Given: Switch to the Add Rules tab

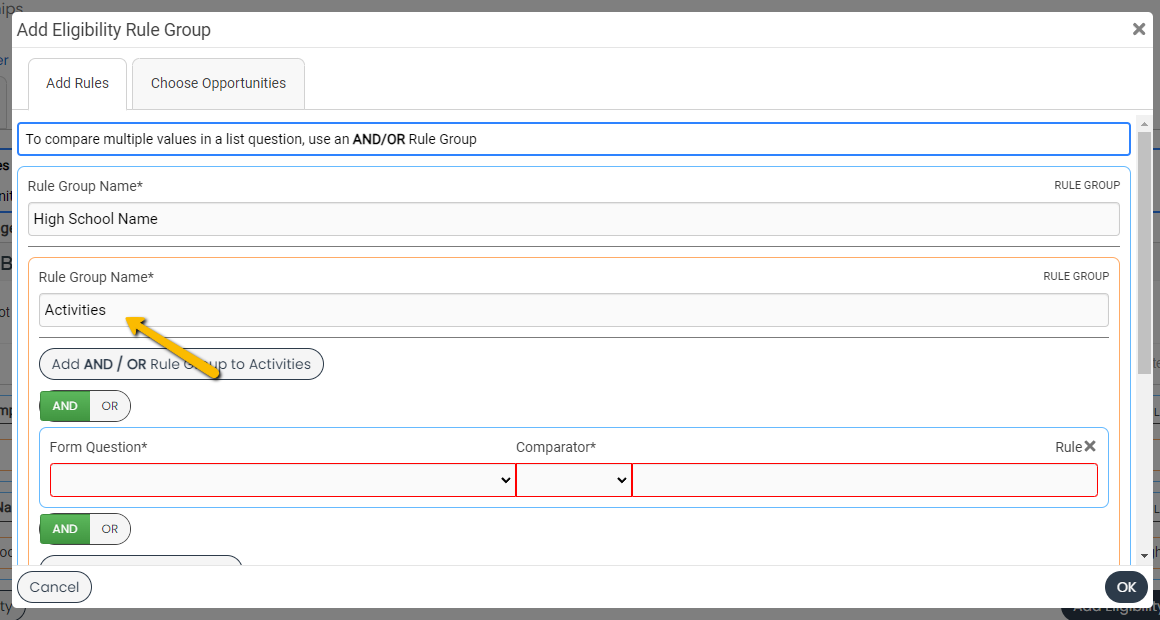Looking at the screenshot, I should [77, 84].
